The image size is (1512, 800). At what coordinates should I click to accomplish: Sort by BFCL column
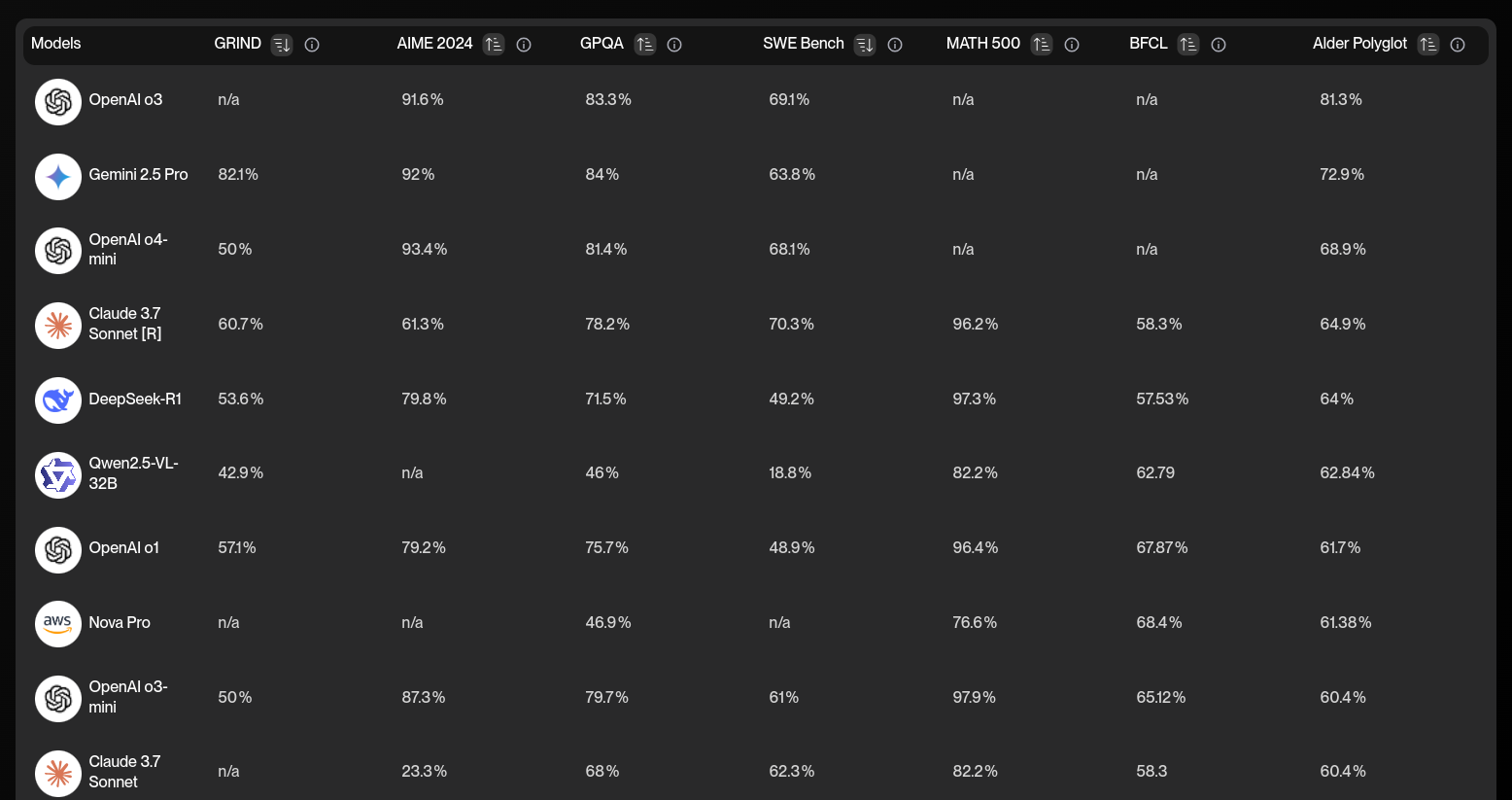point(1188,45)
